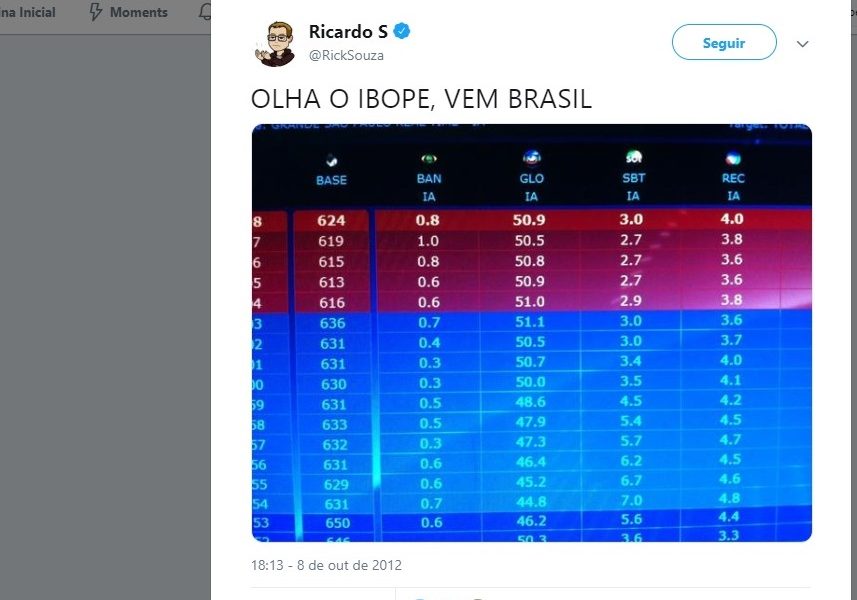
Task: Click the Ricardo S display name
Action: (x=347, y=32)
